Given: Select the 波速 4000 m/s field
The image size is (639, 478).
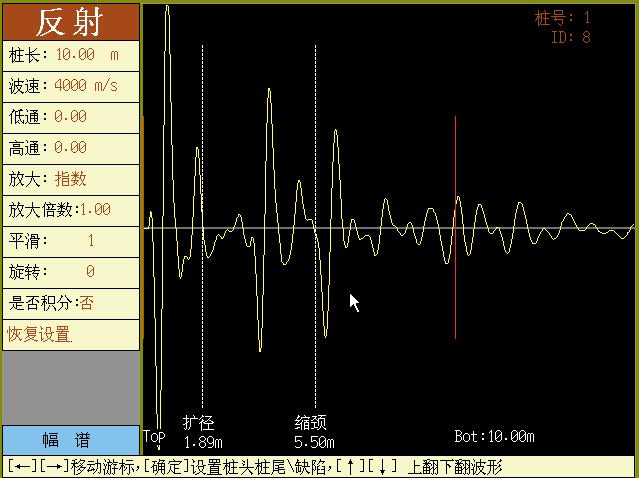Looking at the screenshot, I should click(x=70, y=86).
